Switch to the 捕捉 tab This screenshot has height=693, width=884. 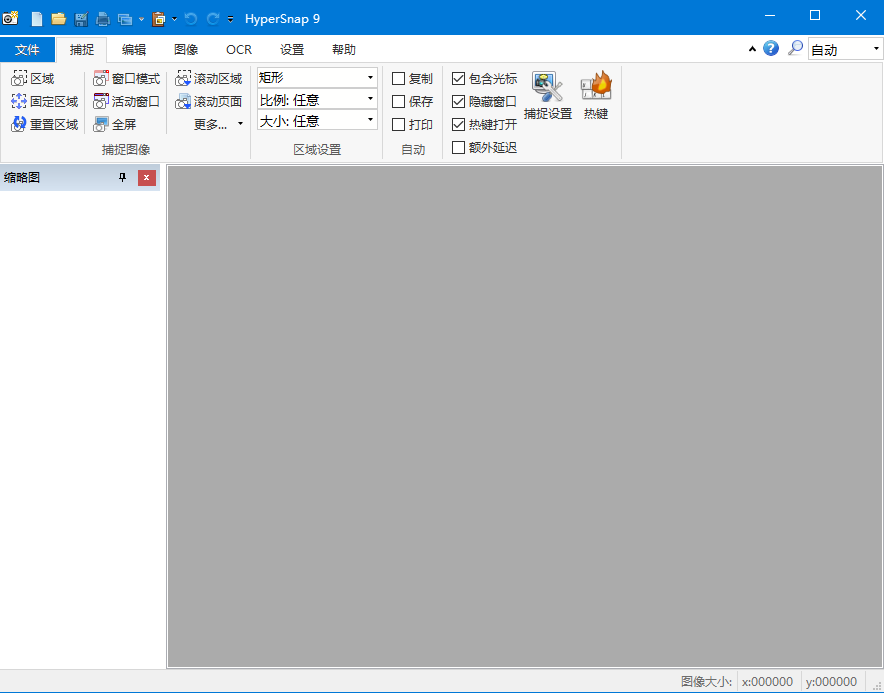pyautogui.click(x=82, y=50)
